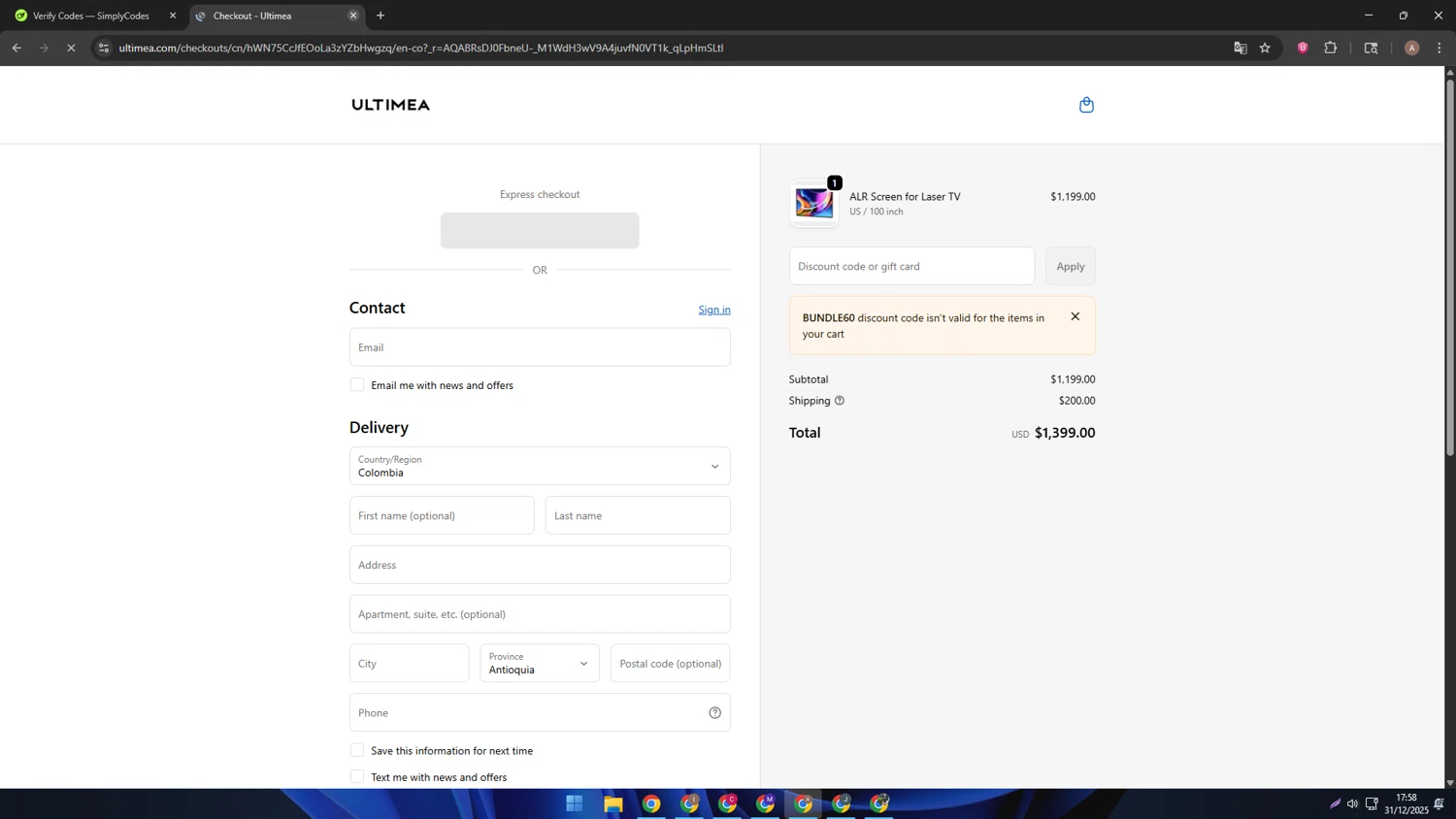Click the Discount code or gift card field
Image resolution: width=1456 pixels, height=819 pixels.
click(911, 266)
